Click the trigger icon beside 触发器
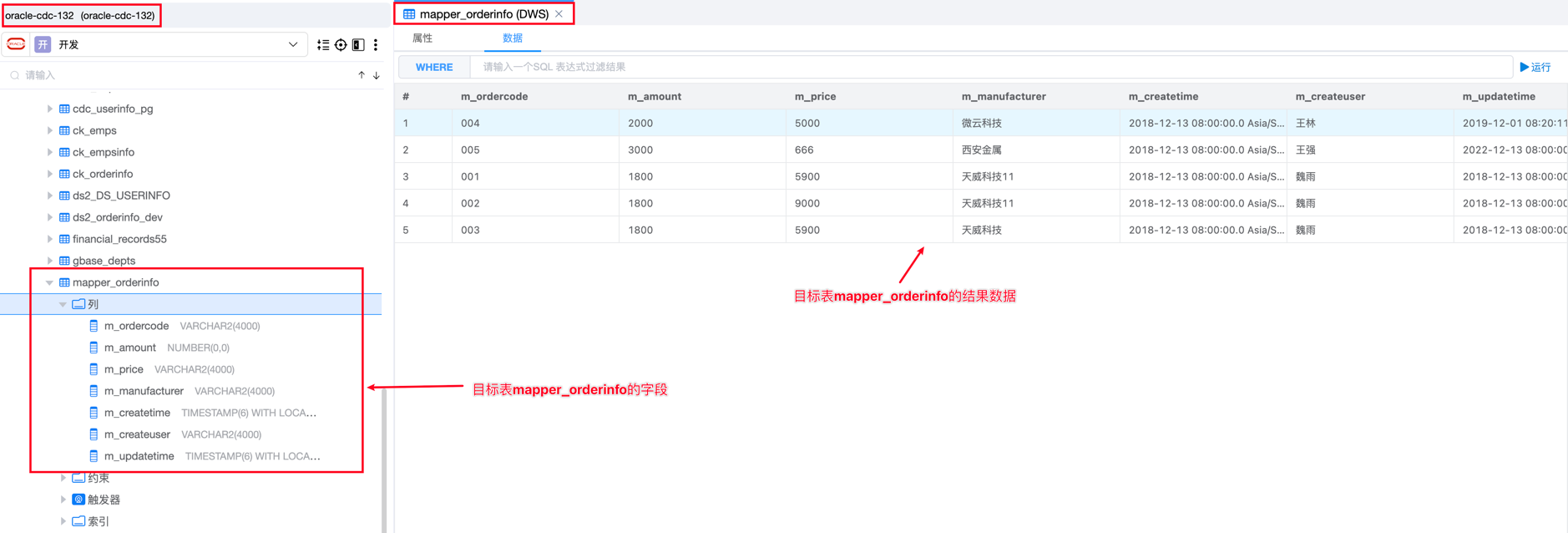The image size is (1568, 533). pyautogui.click(x=78, y=500)
